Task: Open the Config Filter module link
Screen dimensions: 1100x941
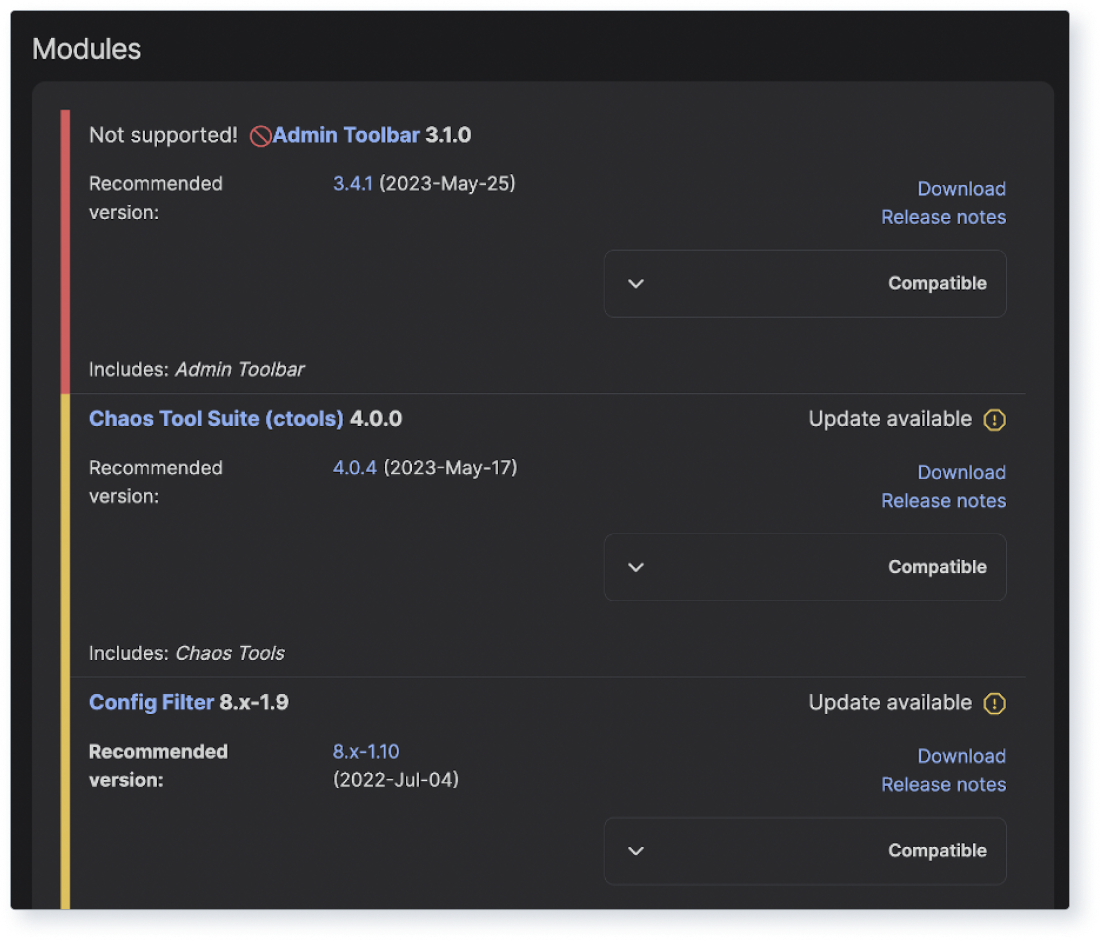Action: click(151, 702)
